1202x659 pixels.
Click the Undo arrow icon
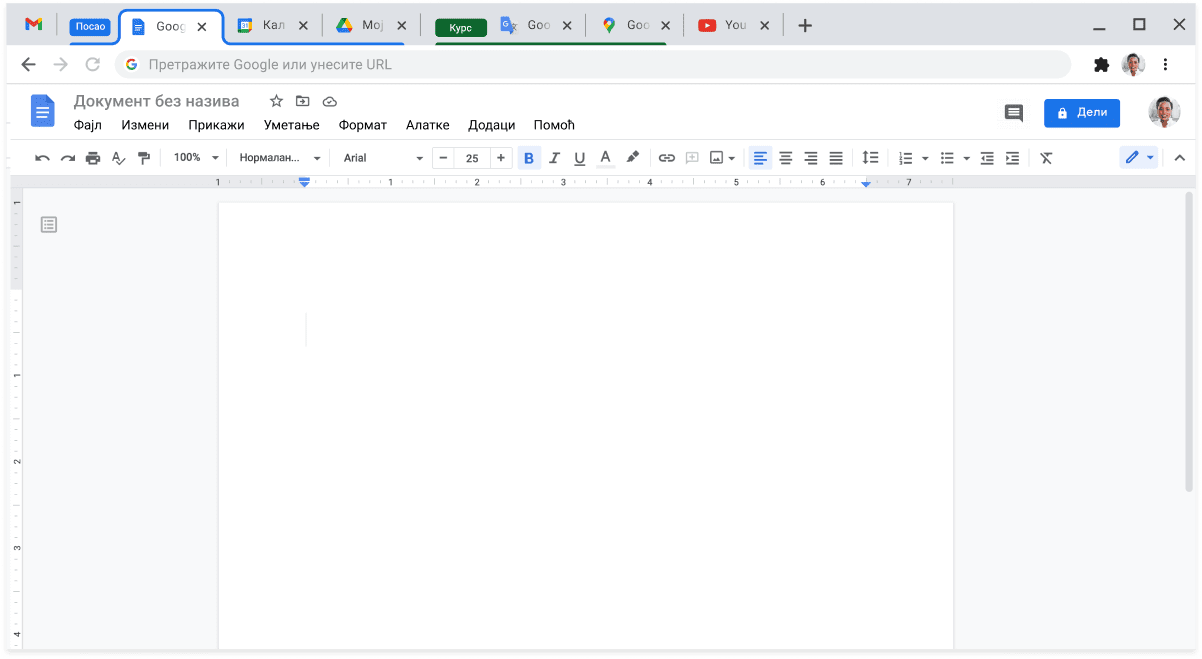point(42,158)
